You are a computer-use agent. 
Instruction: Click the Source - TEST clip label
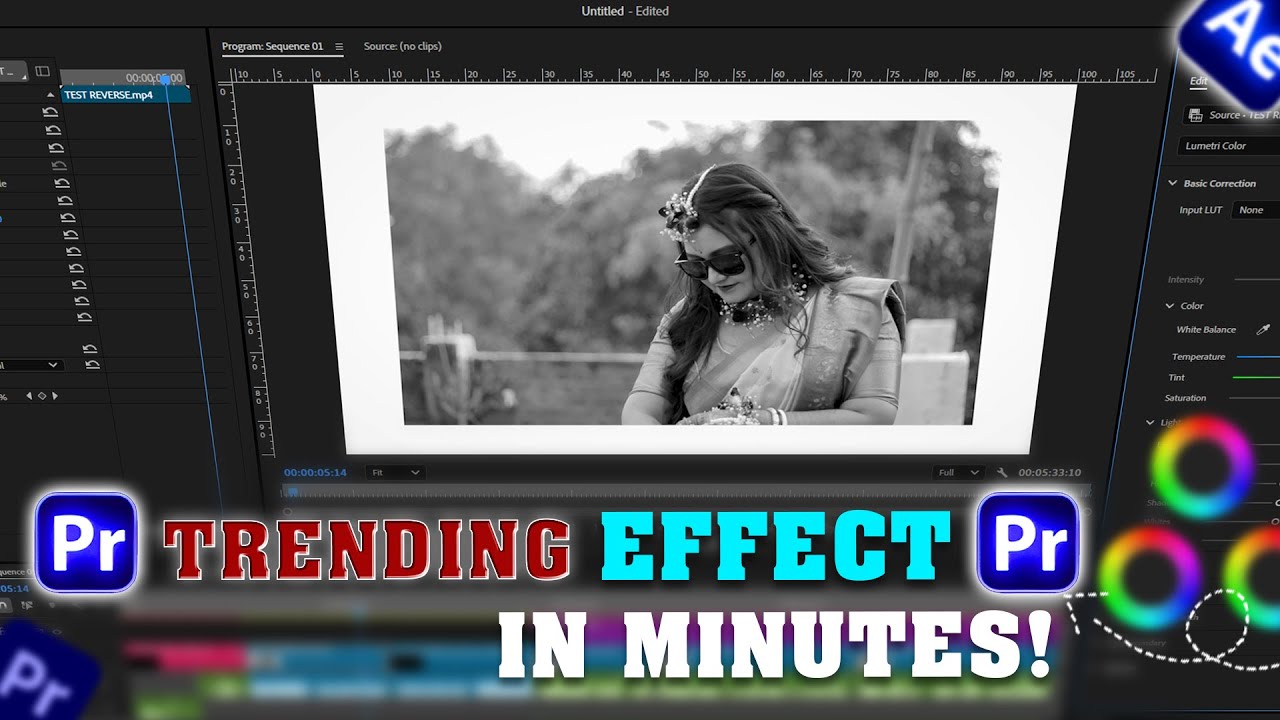click(1245, 115)
